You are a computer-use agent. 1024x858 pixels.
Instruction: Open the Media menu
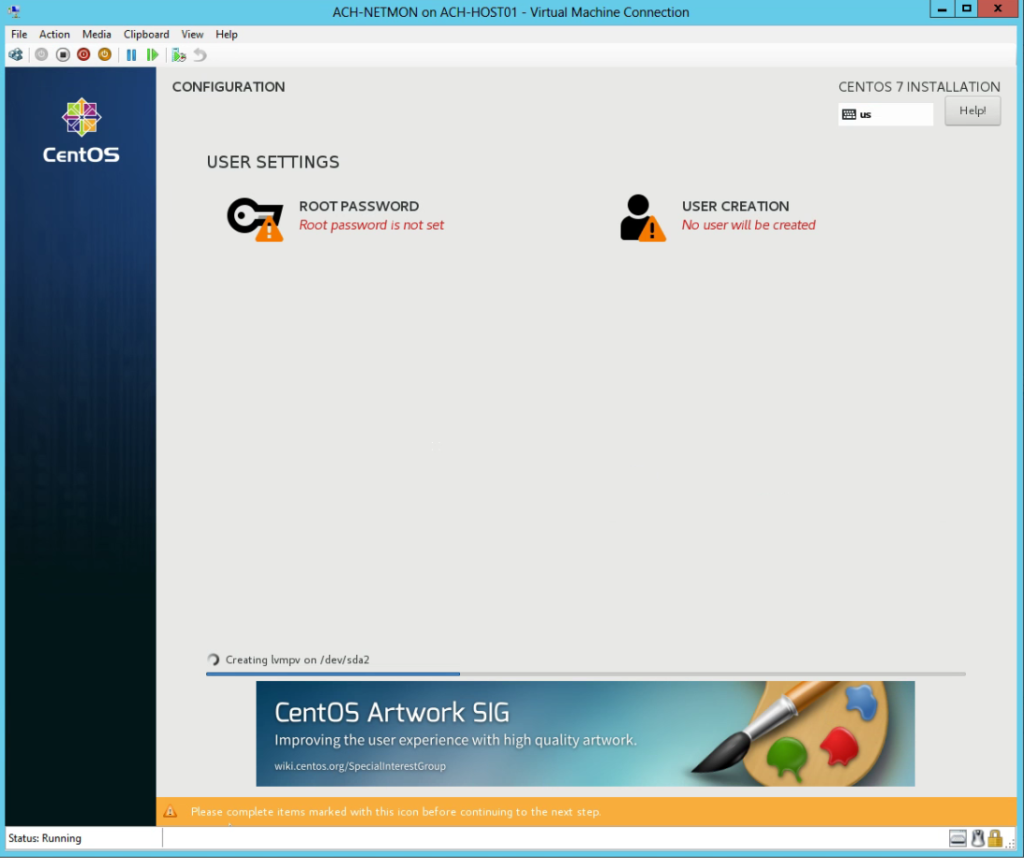[97, 34]
